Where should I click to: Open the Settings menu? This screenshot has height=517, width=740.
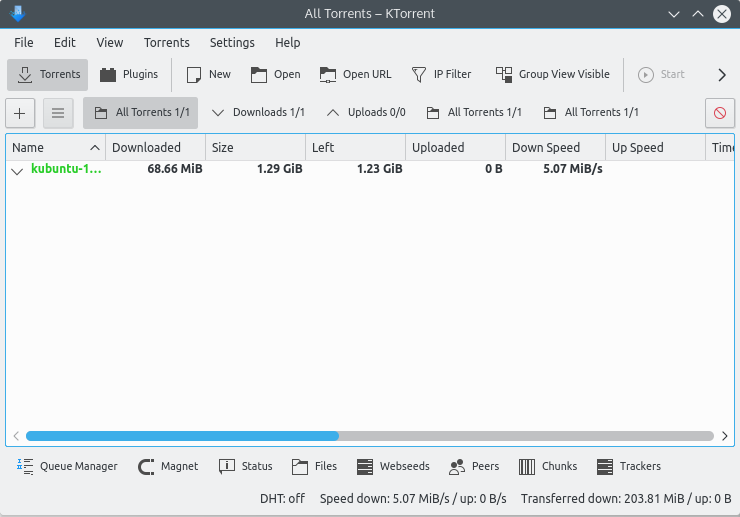point(232,43)
